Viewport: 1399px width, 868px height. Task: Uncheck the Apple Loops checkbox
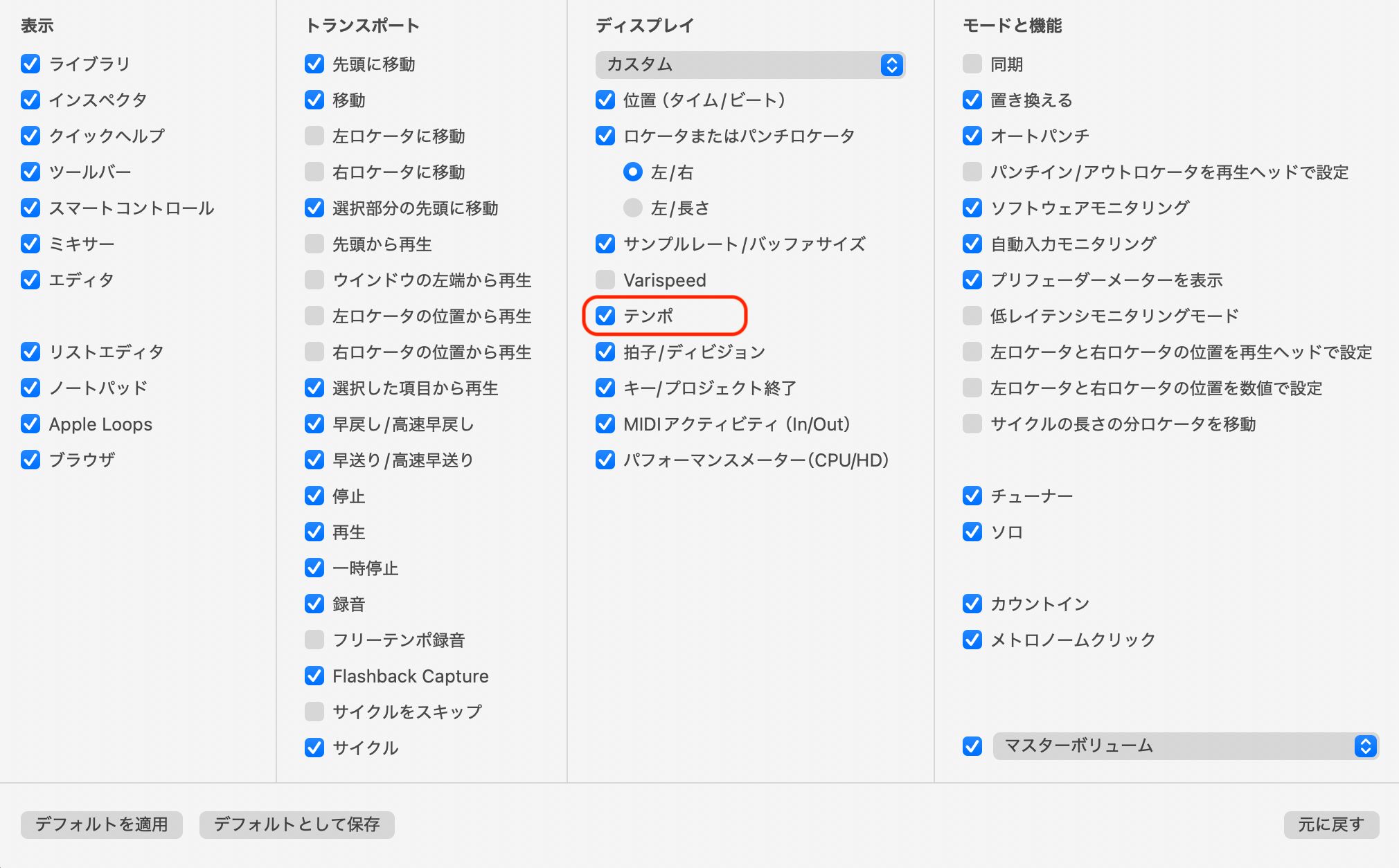click(30, 424)
